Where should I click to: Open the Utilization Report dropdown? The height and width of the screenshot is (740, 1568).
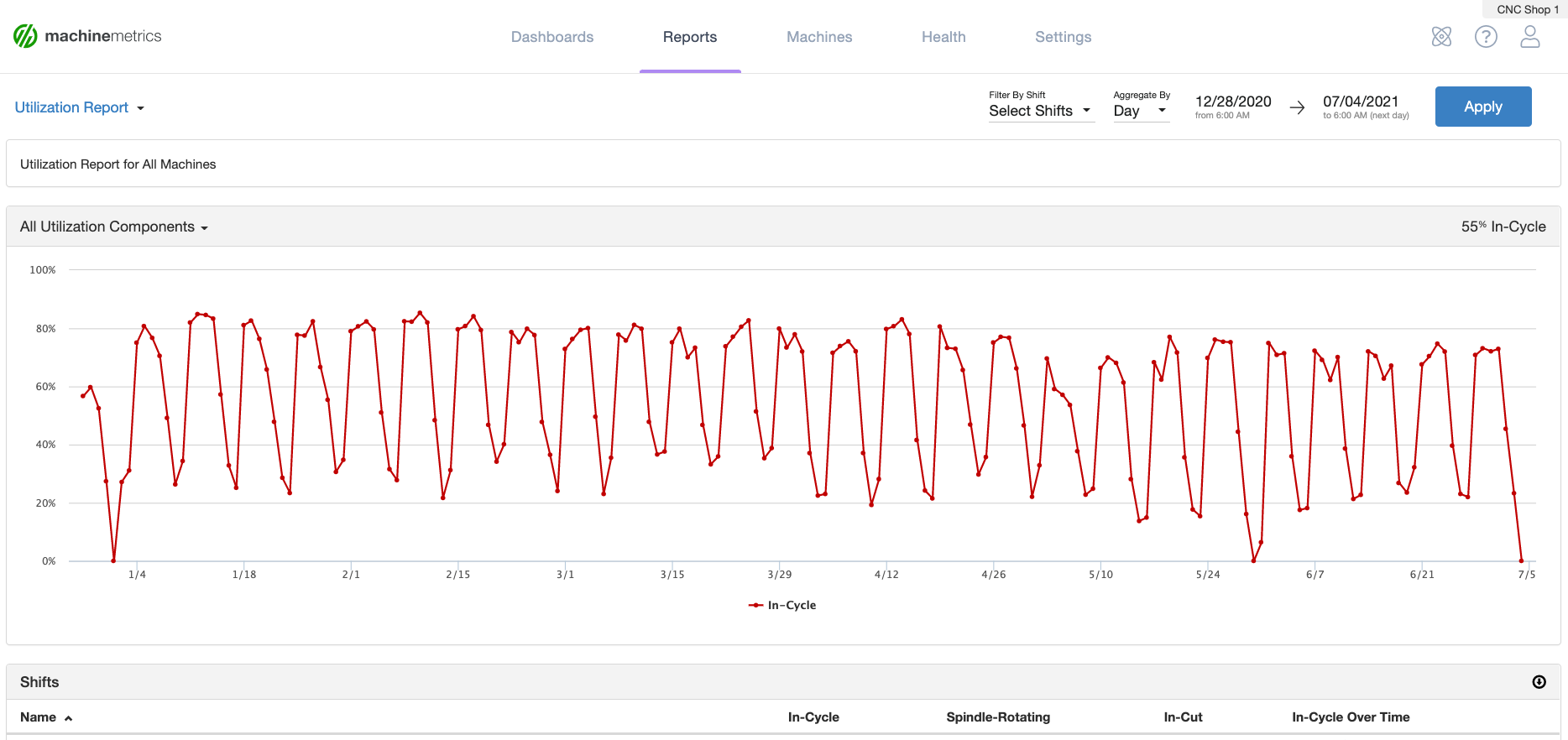pos(80,107)
